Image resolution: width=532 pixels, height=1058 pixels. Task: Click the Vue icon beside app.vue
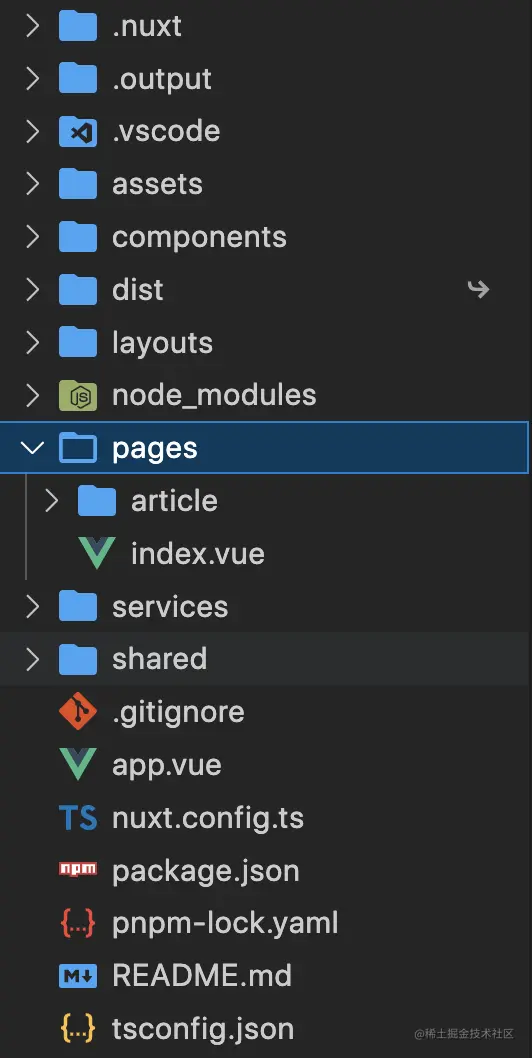[x=78, y=764]
